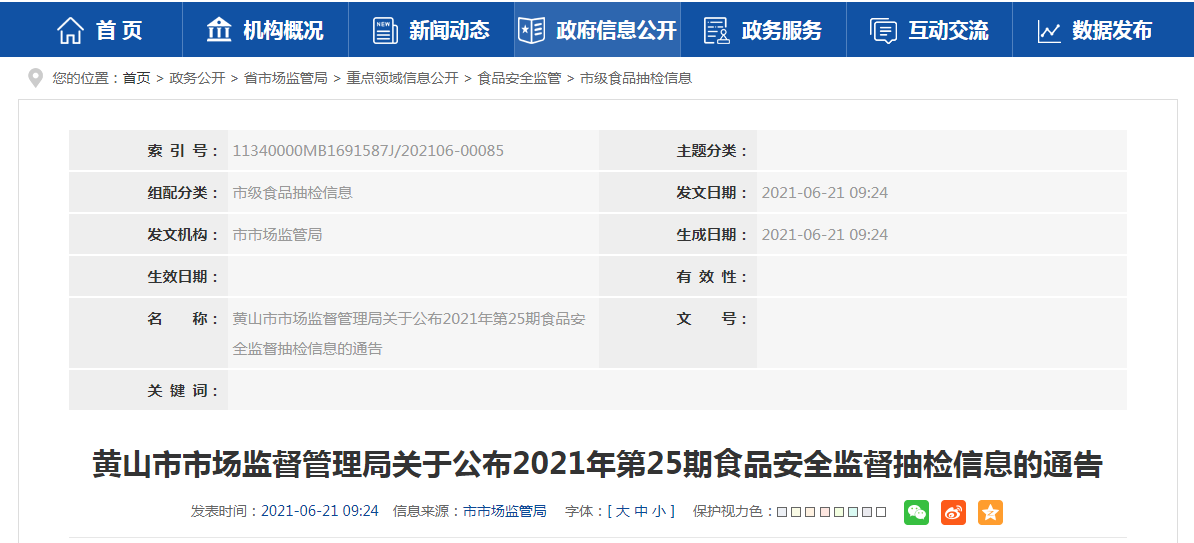Viewport: 1194px width, 543px height.
Task: Open the 政府信息公开 navigation tab
Action: pos(597,29)
